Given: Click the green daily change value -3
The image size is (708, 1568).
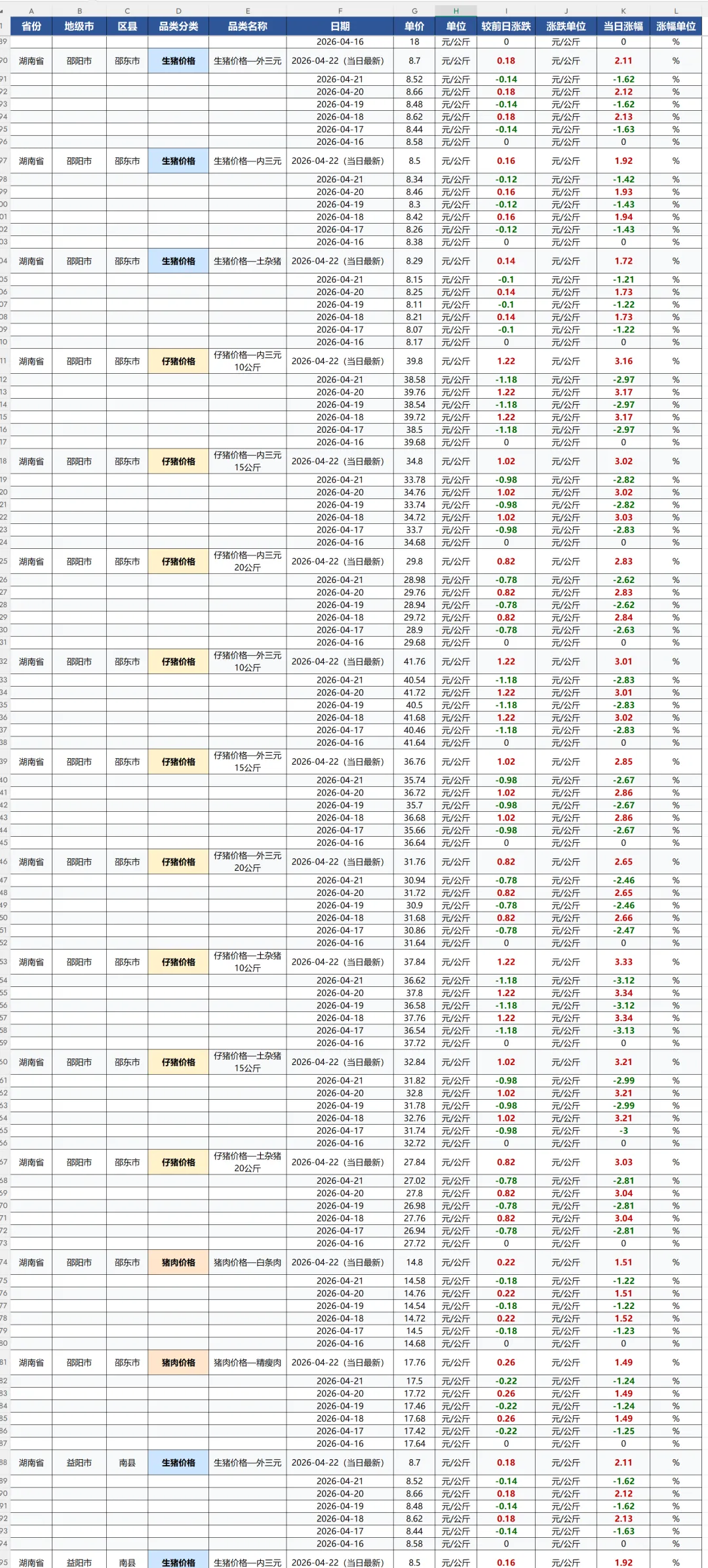Looking at the screenshot, I should [x=623, y=1131].
